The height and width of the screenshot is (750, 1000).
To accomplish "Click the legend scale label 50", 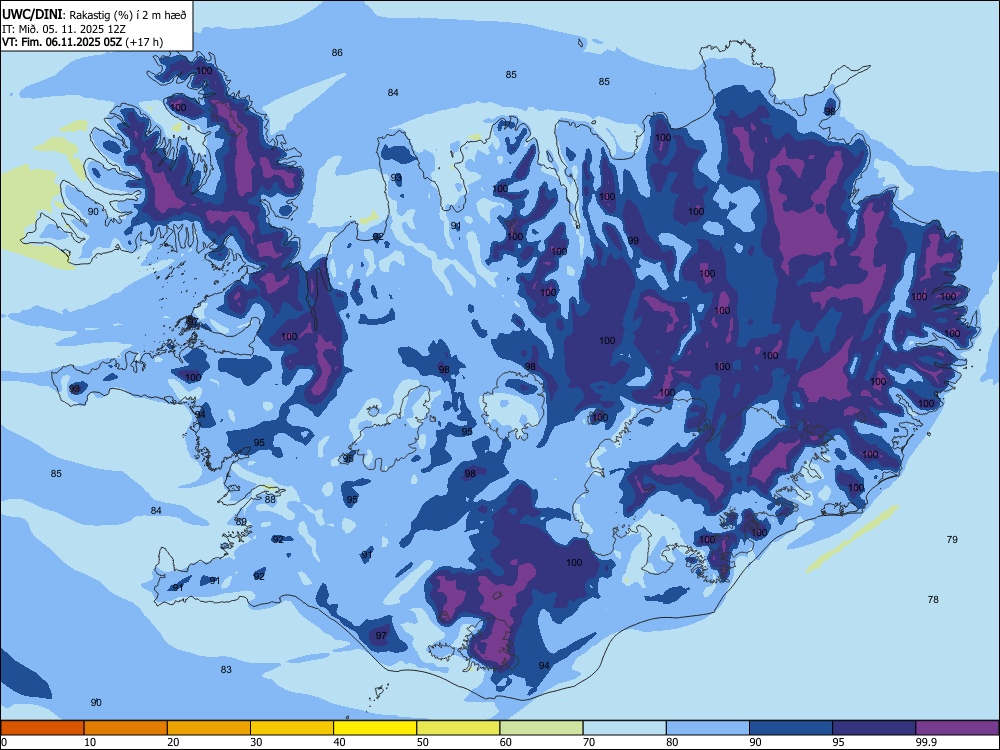I will (x=423, y=742).
